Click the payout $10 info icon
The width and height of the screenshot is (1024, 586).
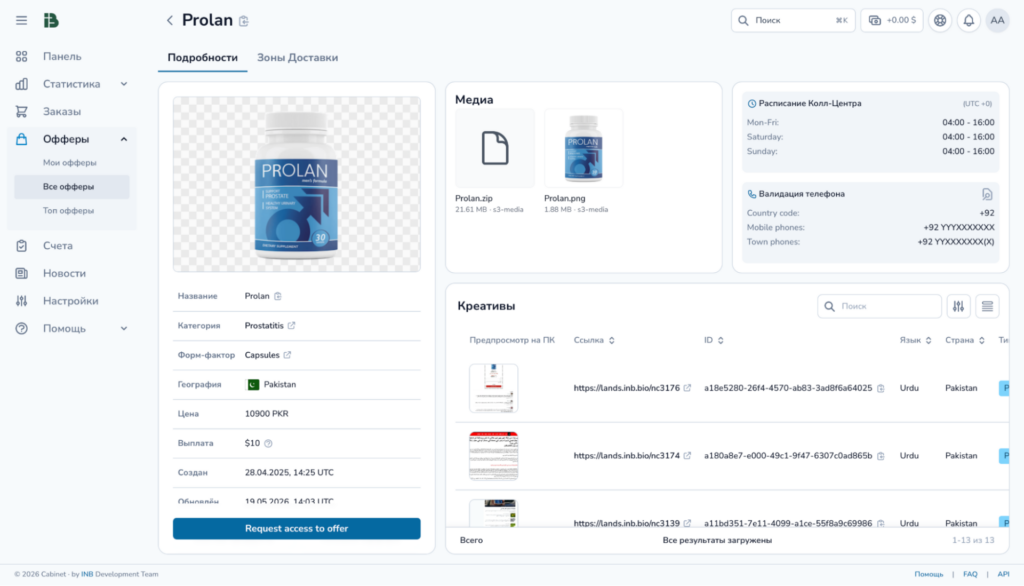268,444
